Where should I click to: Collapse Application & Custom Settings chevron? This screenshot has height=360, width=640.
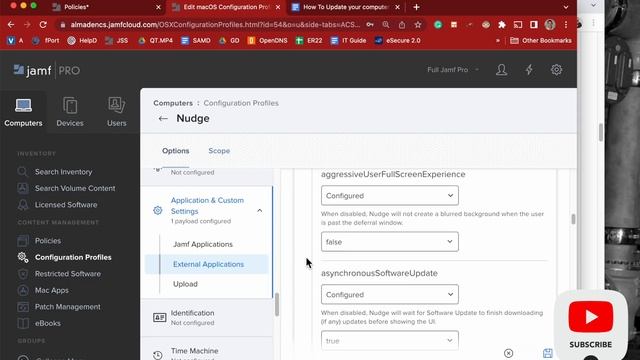[260, 211]
